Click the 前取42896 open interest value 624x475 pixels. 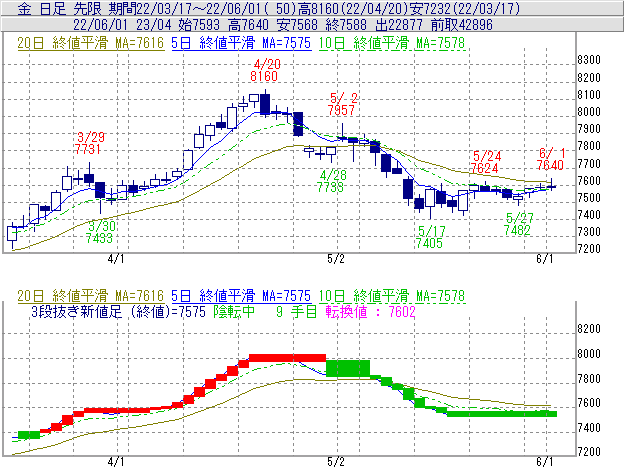(x=462, y=25)
